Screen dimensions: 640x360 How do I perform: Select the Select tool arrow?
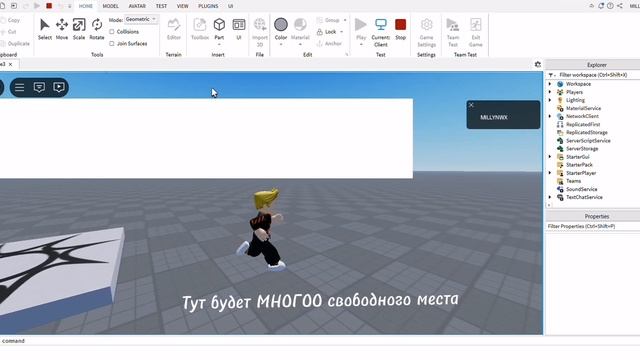tap(44, 29)
